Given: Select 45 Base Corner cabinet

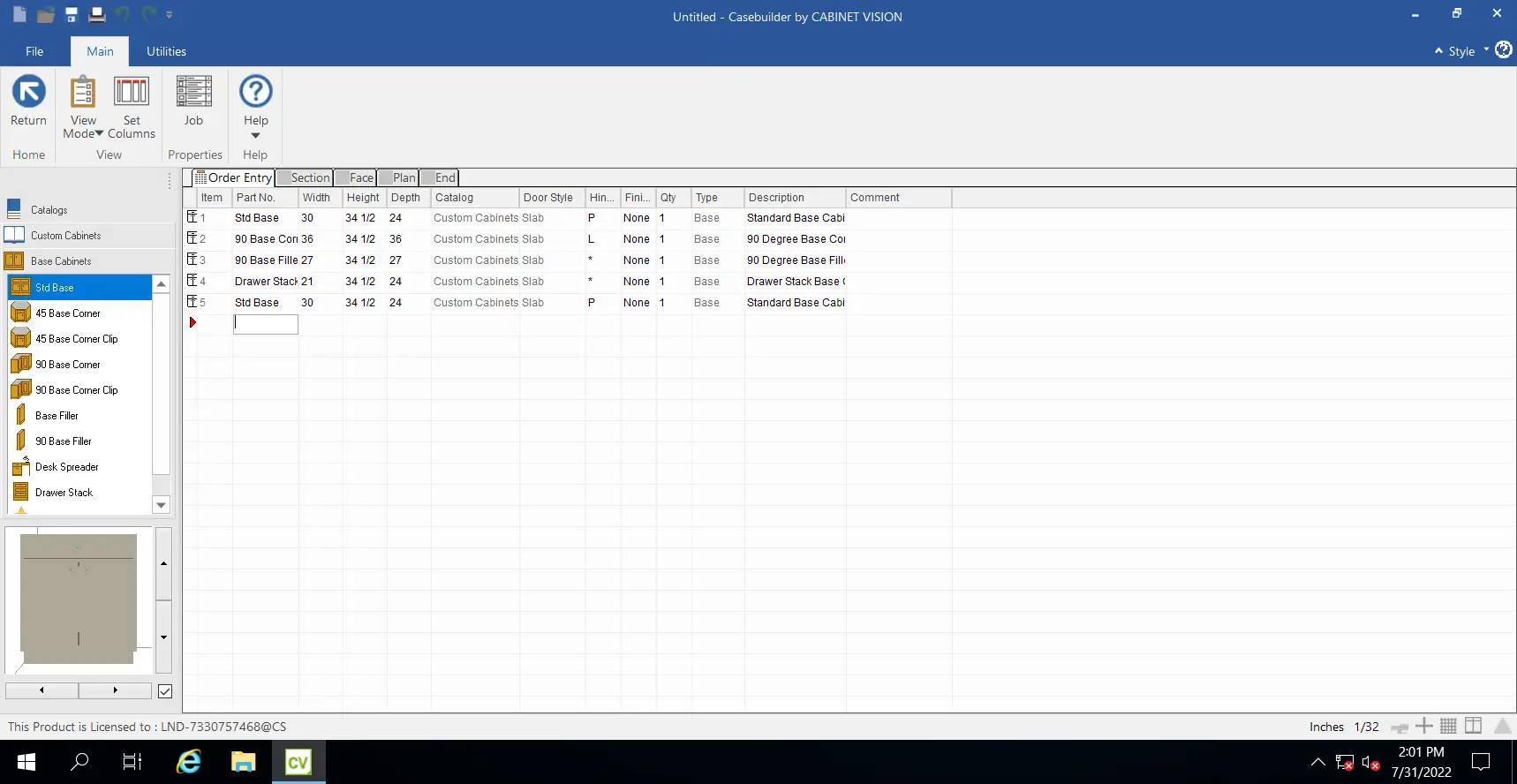Looking at the screenshot, I should (x=80, y=313).
